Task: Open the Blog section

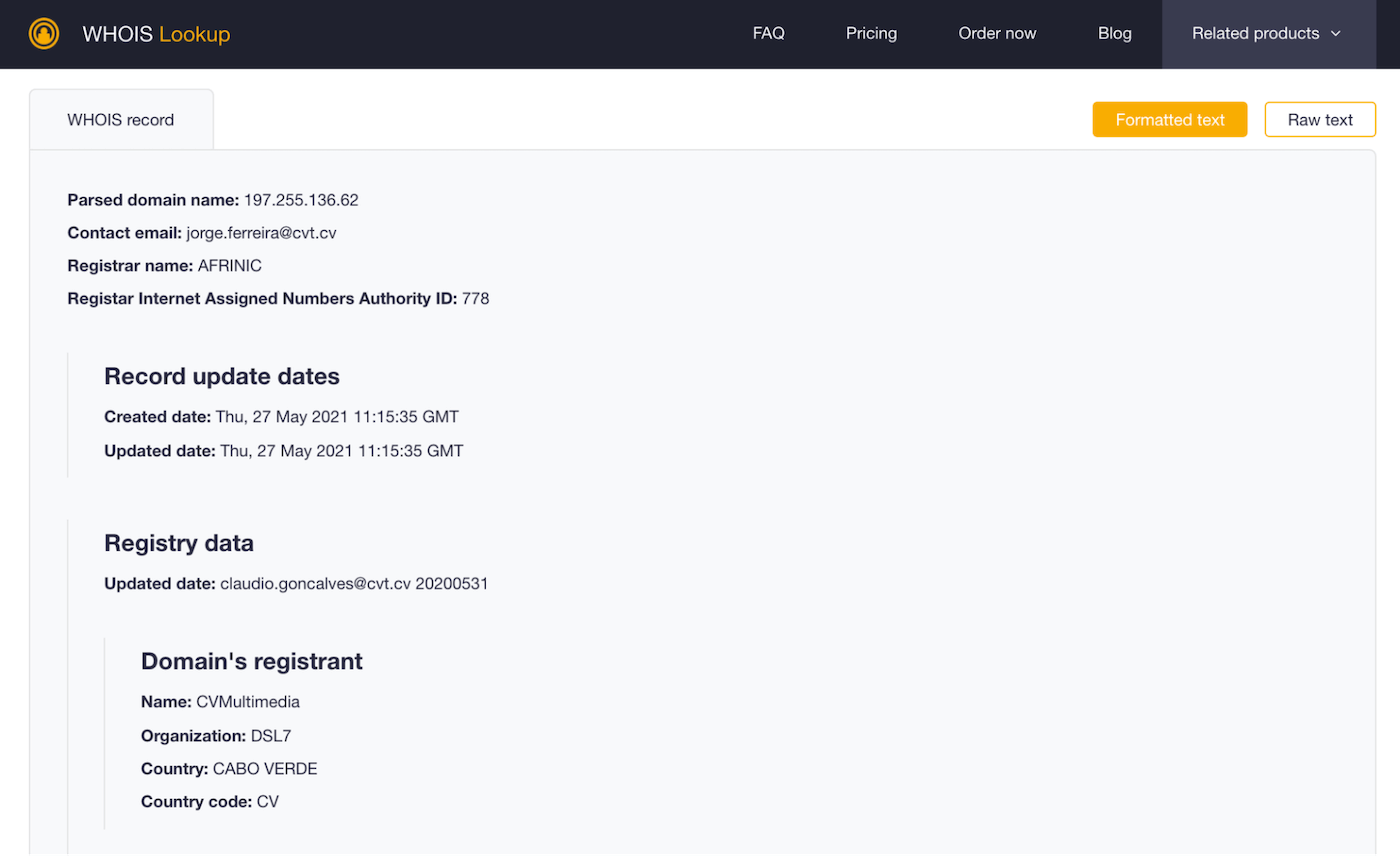Action: pos(1114,33)
